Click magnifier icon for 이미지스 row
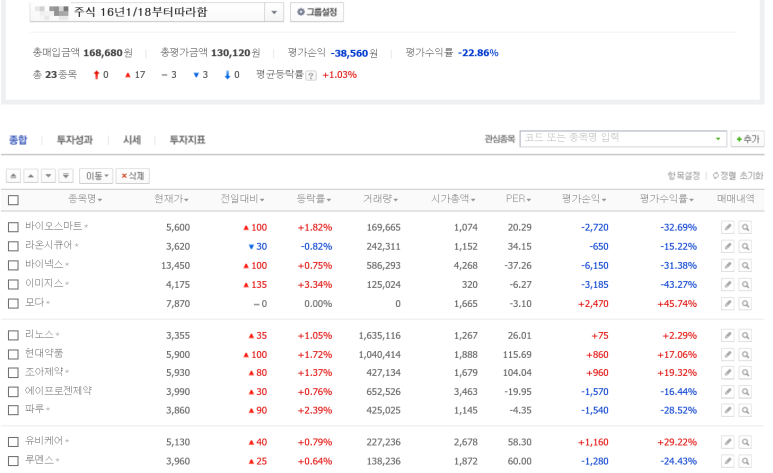Screen dimensions: 773x473 745,285
